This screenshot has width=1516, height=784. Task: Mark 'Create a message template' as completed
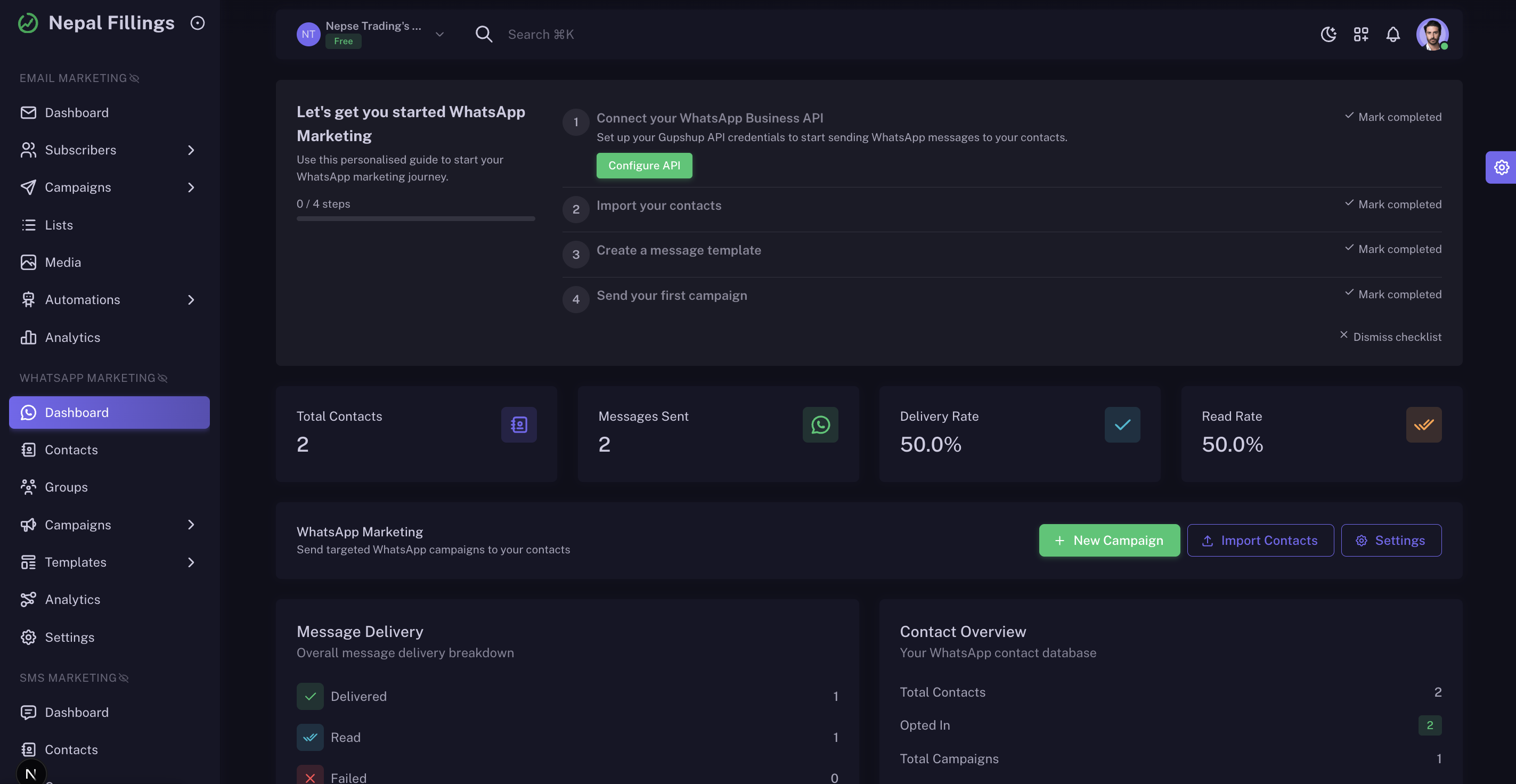click(x=1392, y=248)
